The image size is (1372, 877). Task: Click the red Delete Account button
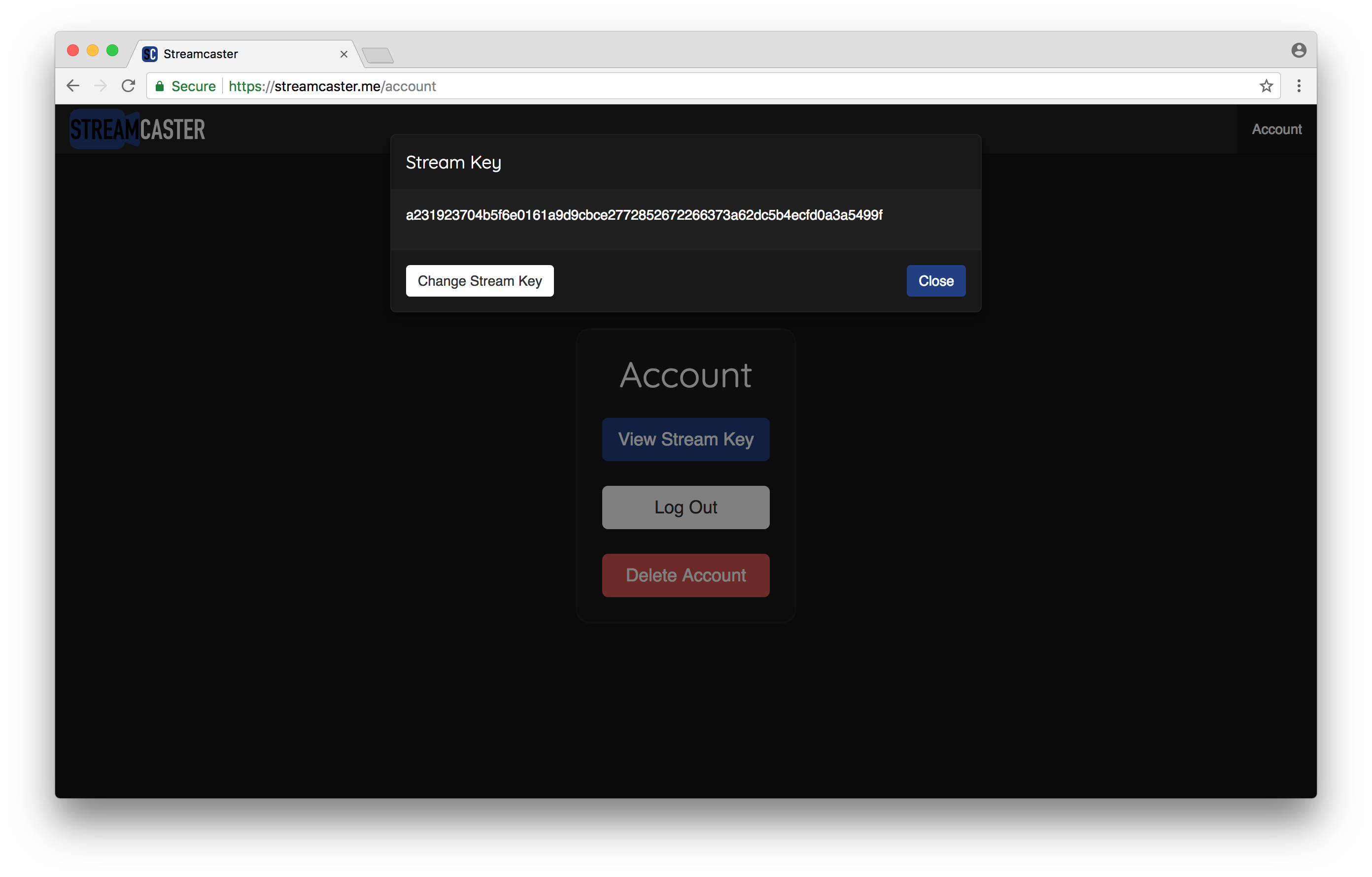[686, 575]
